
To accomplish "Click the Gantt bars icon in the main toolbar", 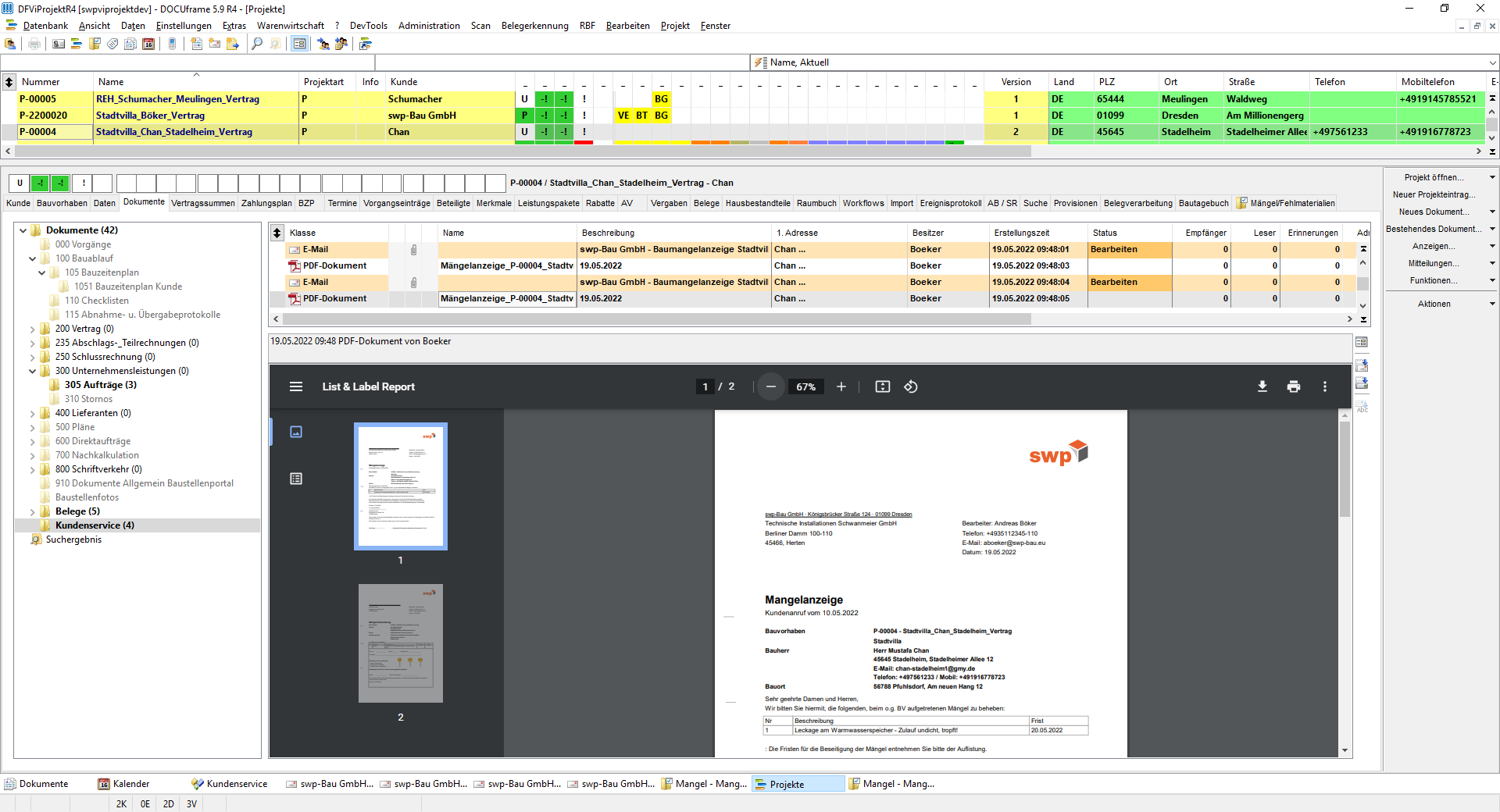I will 77,44.
